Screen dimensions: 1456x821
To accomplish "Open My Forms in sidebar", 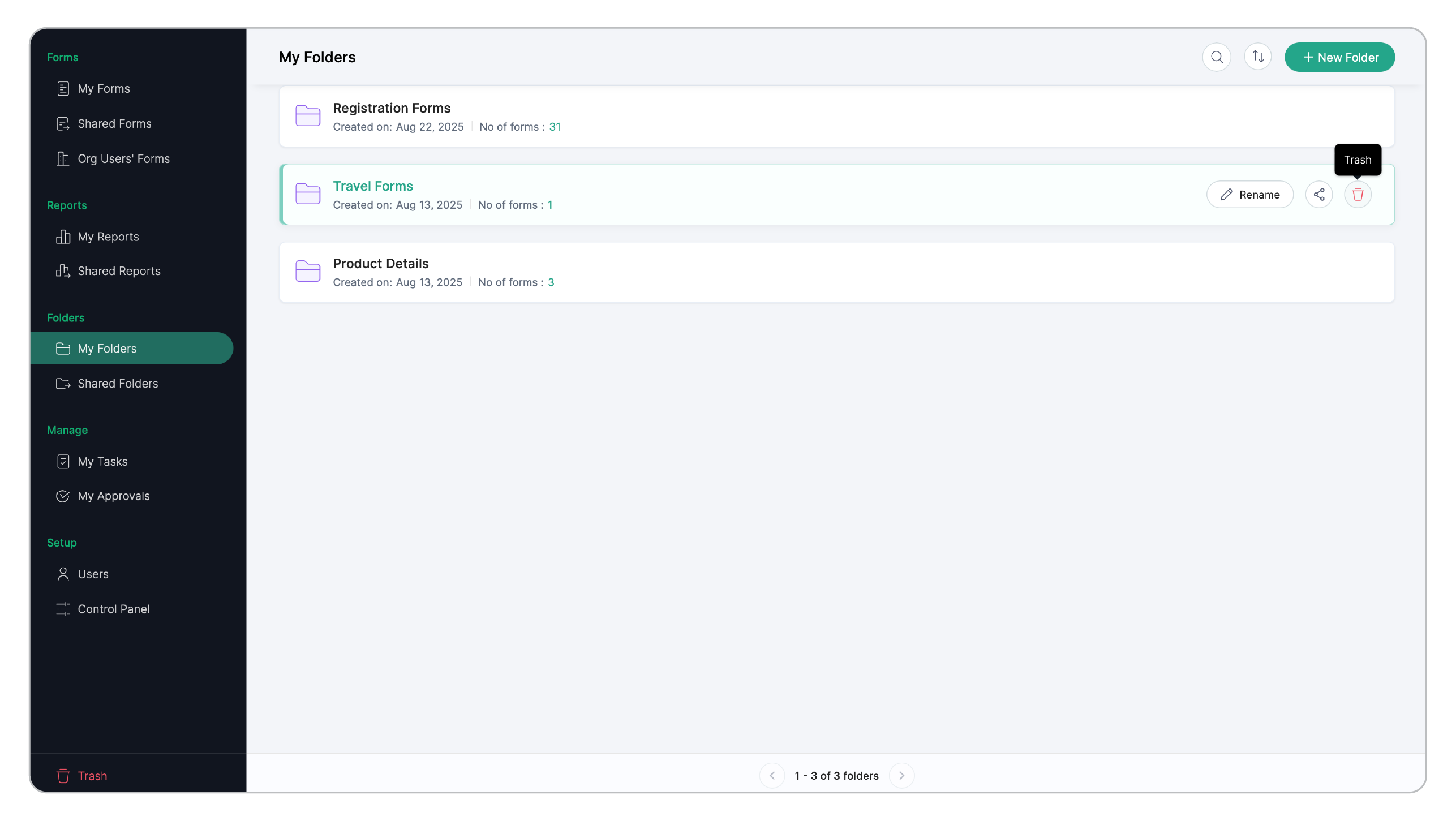I will click(104, 89).
